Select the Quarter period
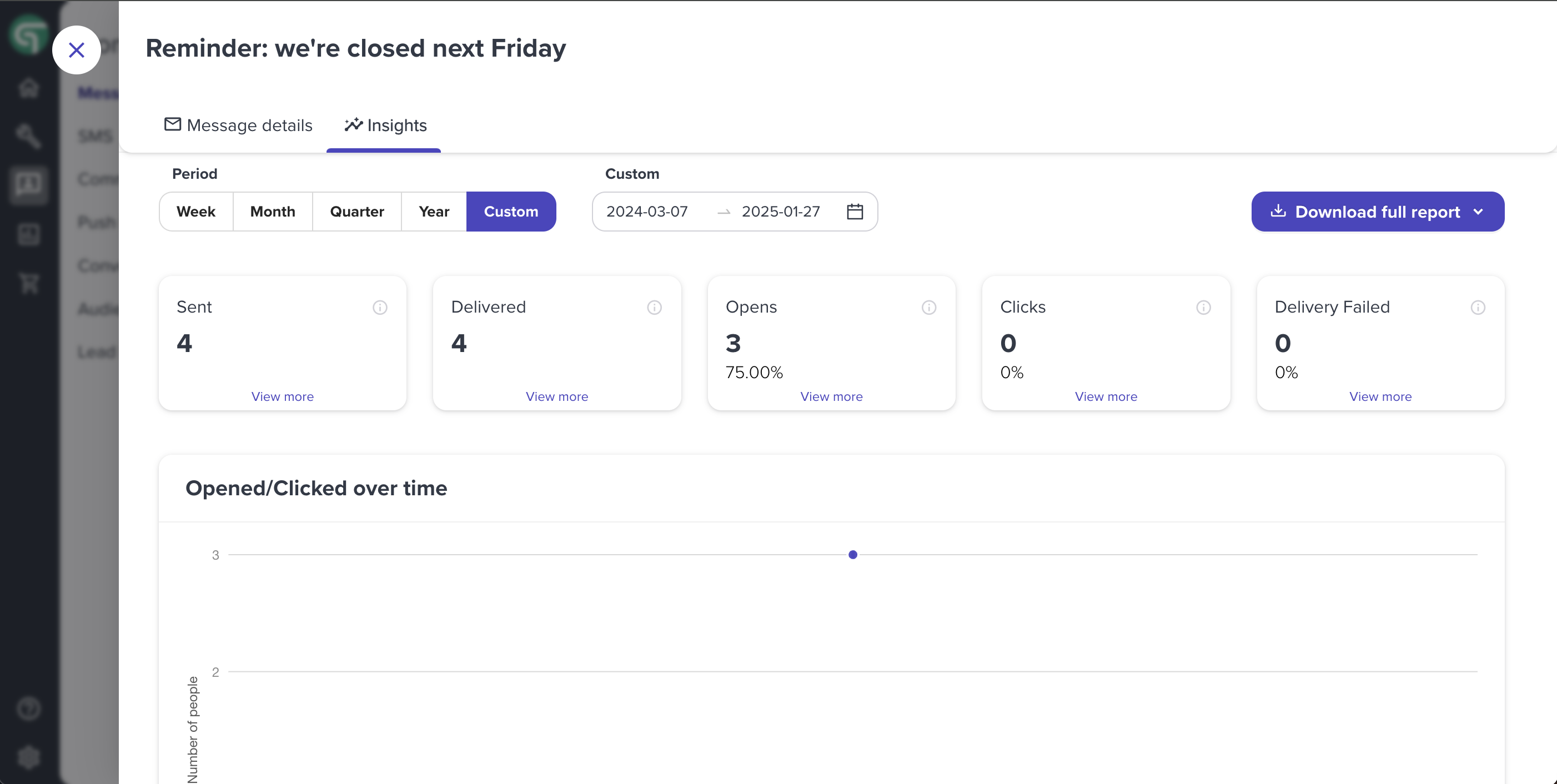This screenshot has height=784, width=1557. (x=356, y=212)
